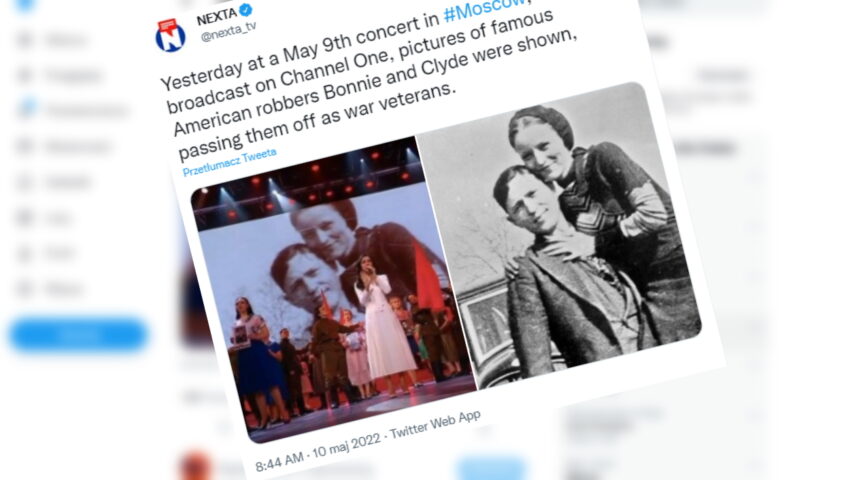The image size is (850, 480).
Task: Open the blurred Profile sidebar item
Action: tap(46, 253)
